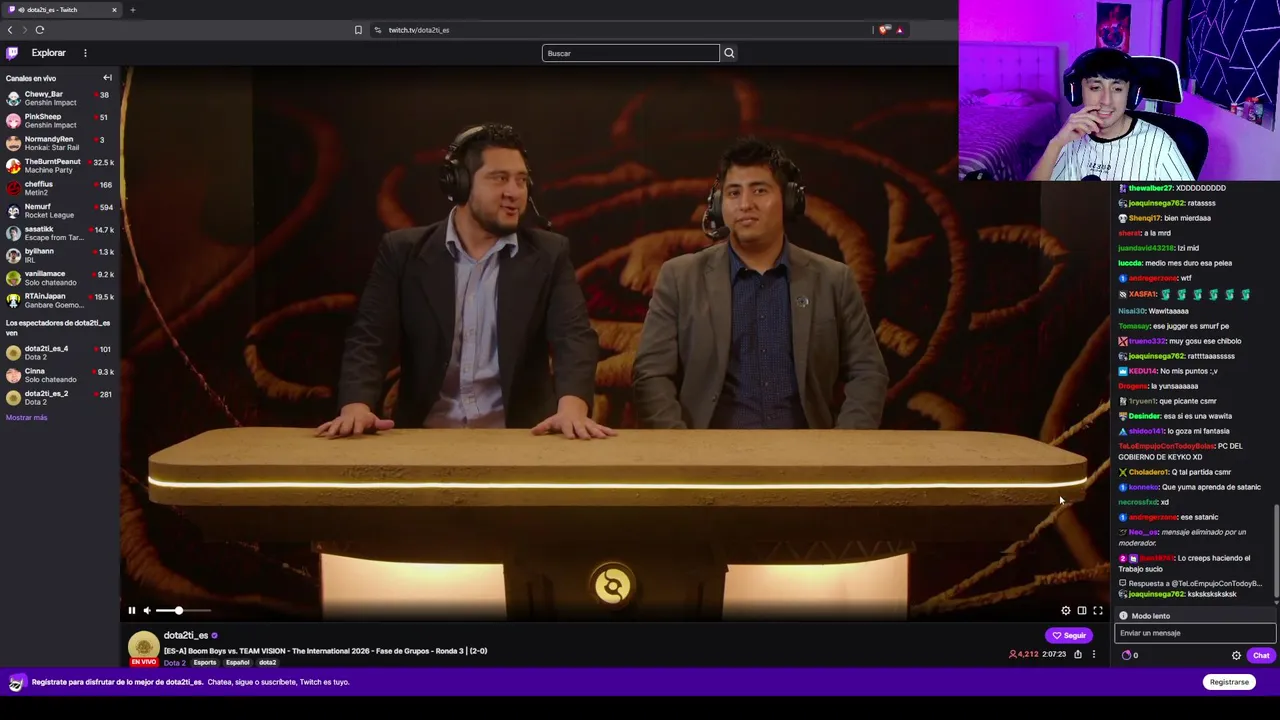Open the dota2ti_es channel avatar
The width and height of the screenshot is (1280, 720).
(x=143, y=646)
